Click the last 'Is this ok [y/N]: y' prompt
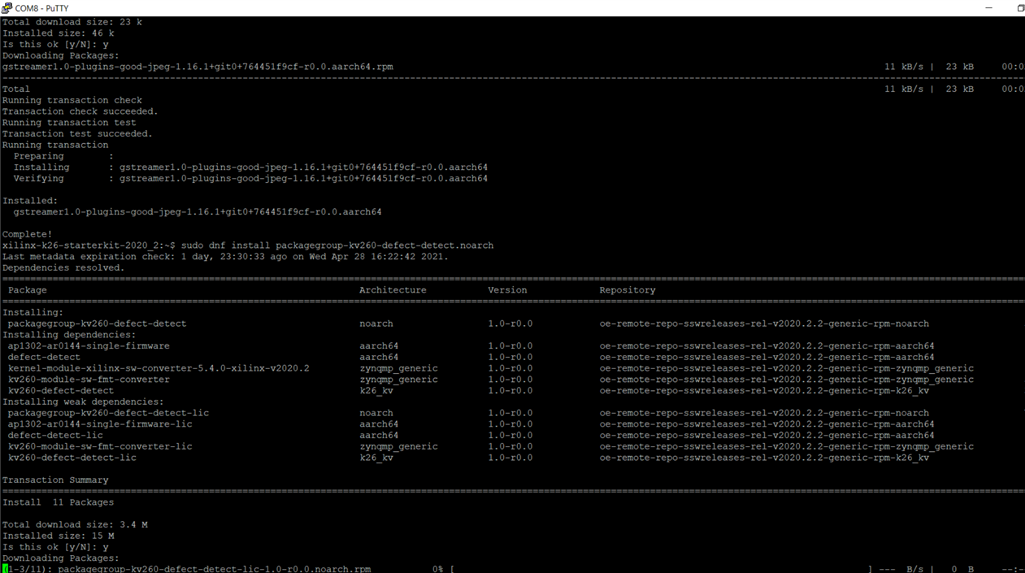Viewport: 1025px width, 573px height. pos(55,547)
